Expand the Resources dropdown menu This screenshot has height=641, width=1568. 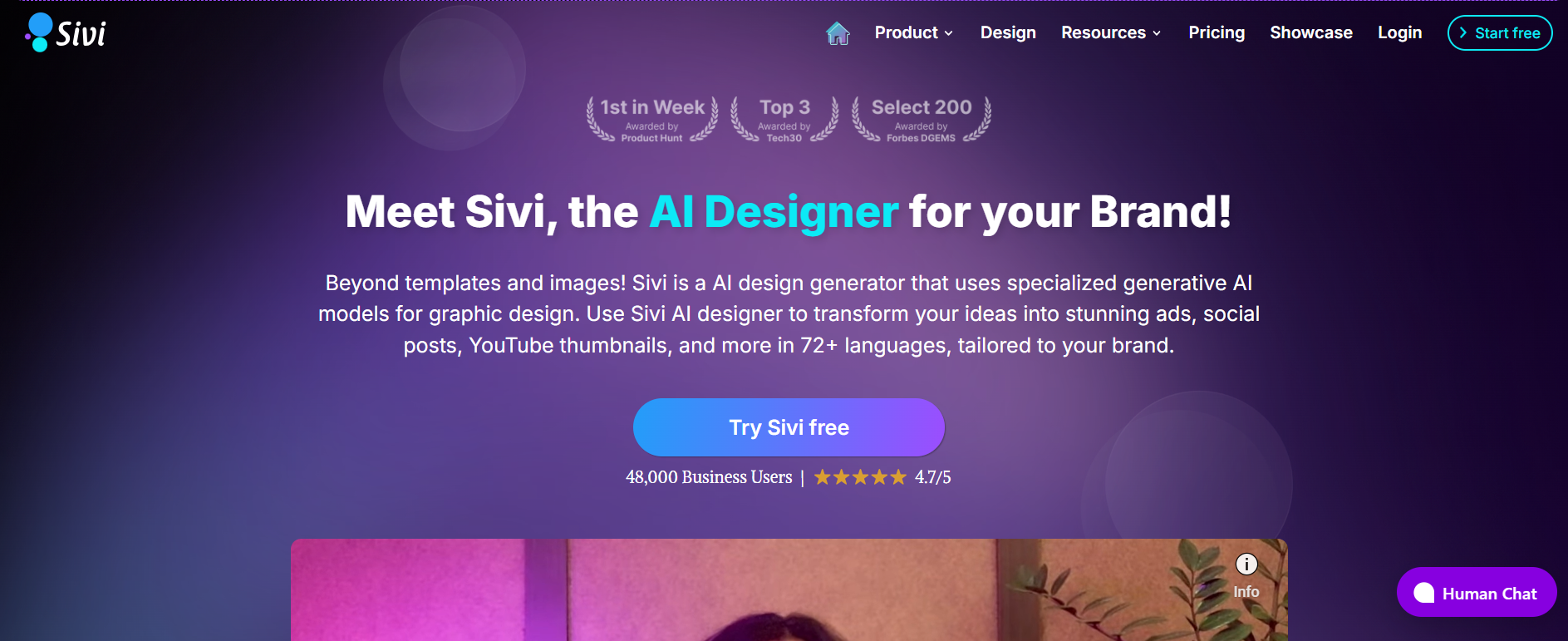(1111, 33)
